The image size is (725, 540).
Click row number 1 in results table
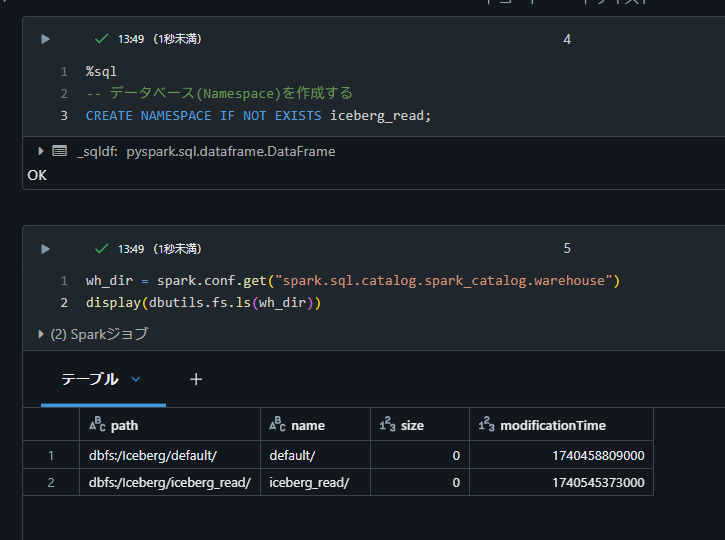(51, 455)
